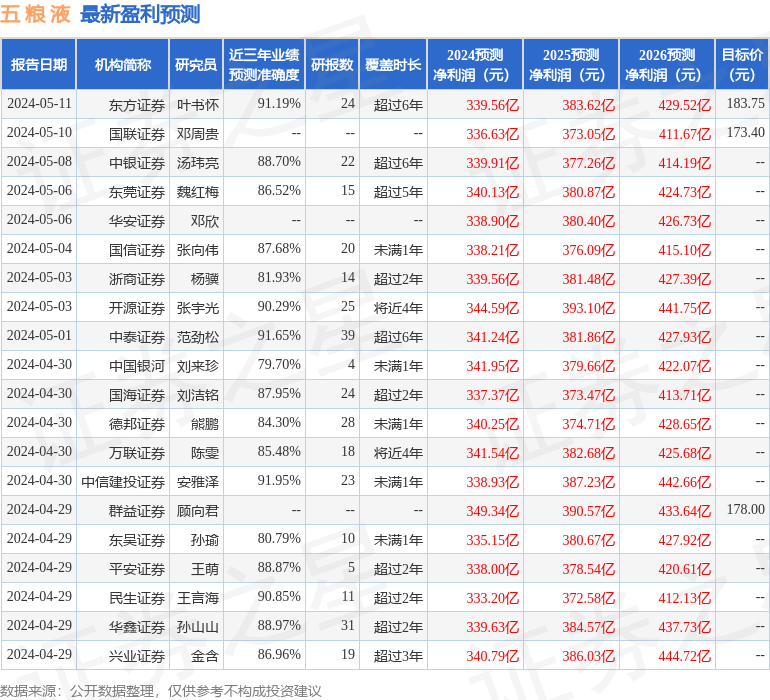The height and width of the screenshot is (700, 770).
Task: Click the 研究员 column header
Action: tap(196, 64)
